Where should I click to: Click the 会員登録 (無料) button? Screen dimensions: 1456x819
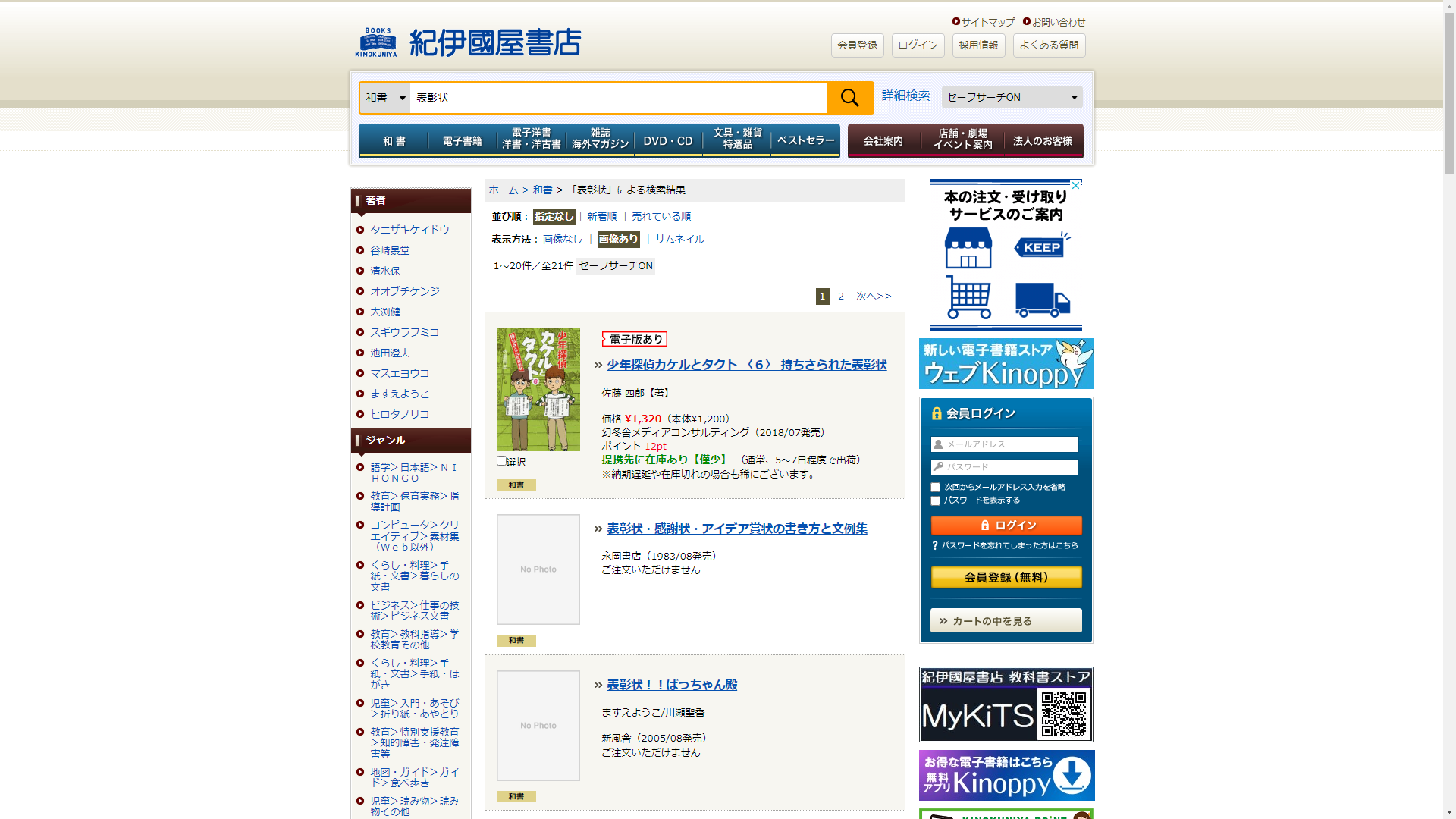(x=1006, y=578)
